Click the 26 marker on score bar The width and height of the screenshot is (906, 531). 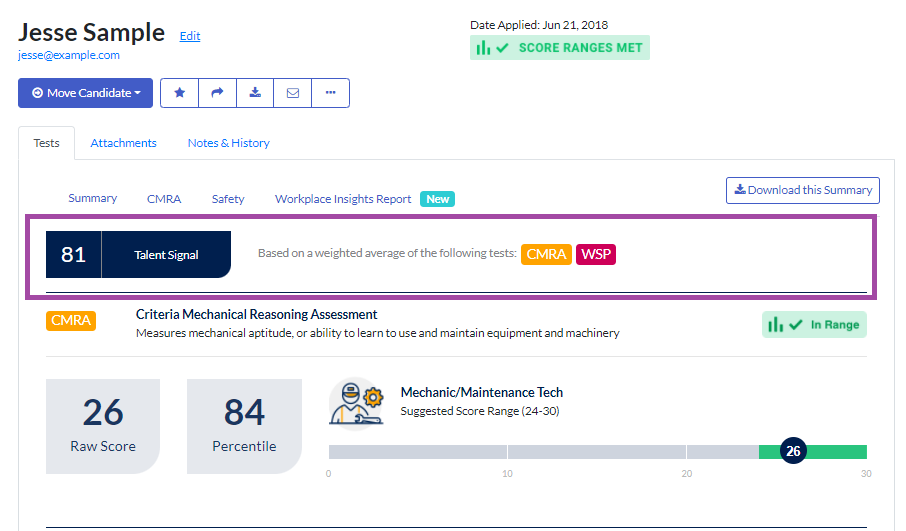(x=793, y=451)
